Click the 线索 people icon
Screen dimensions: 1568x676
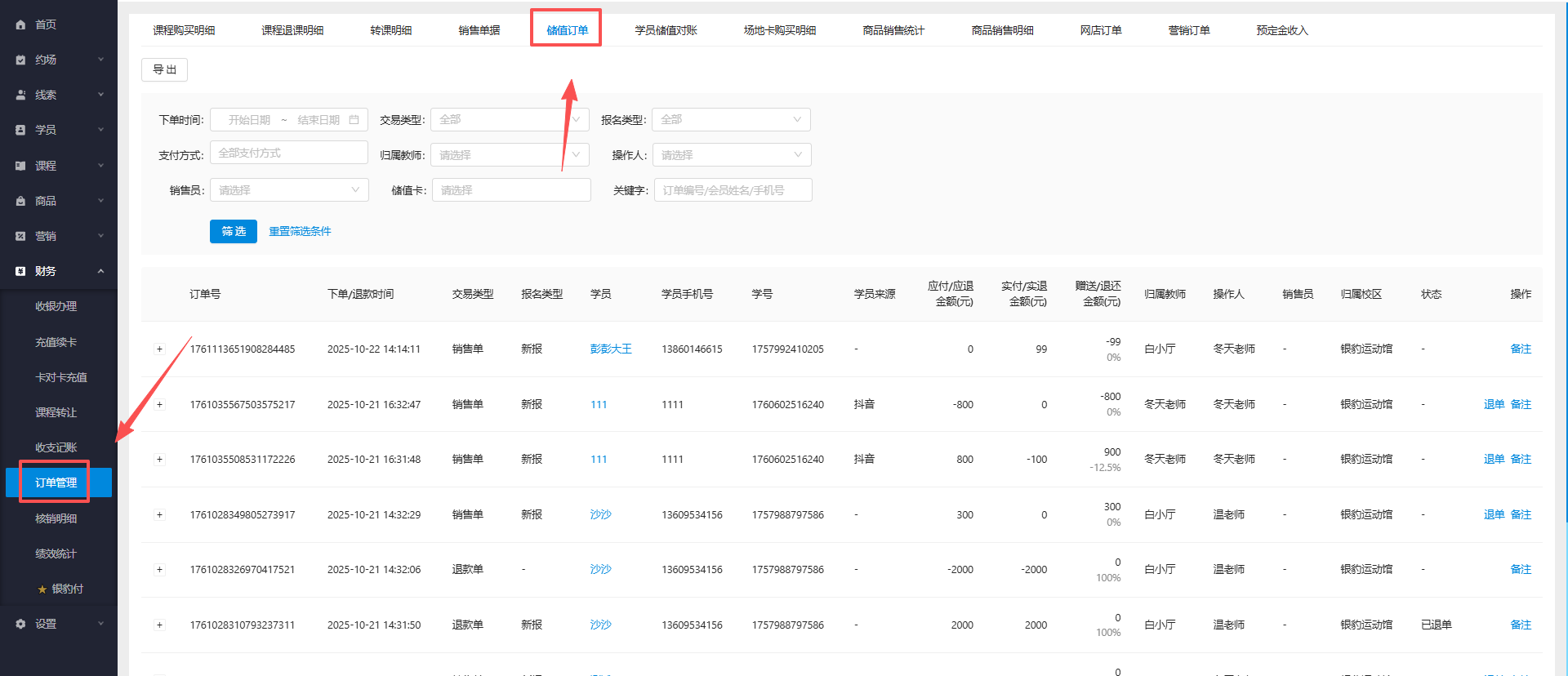(x=20, y=95)
